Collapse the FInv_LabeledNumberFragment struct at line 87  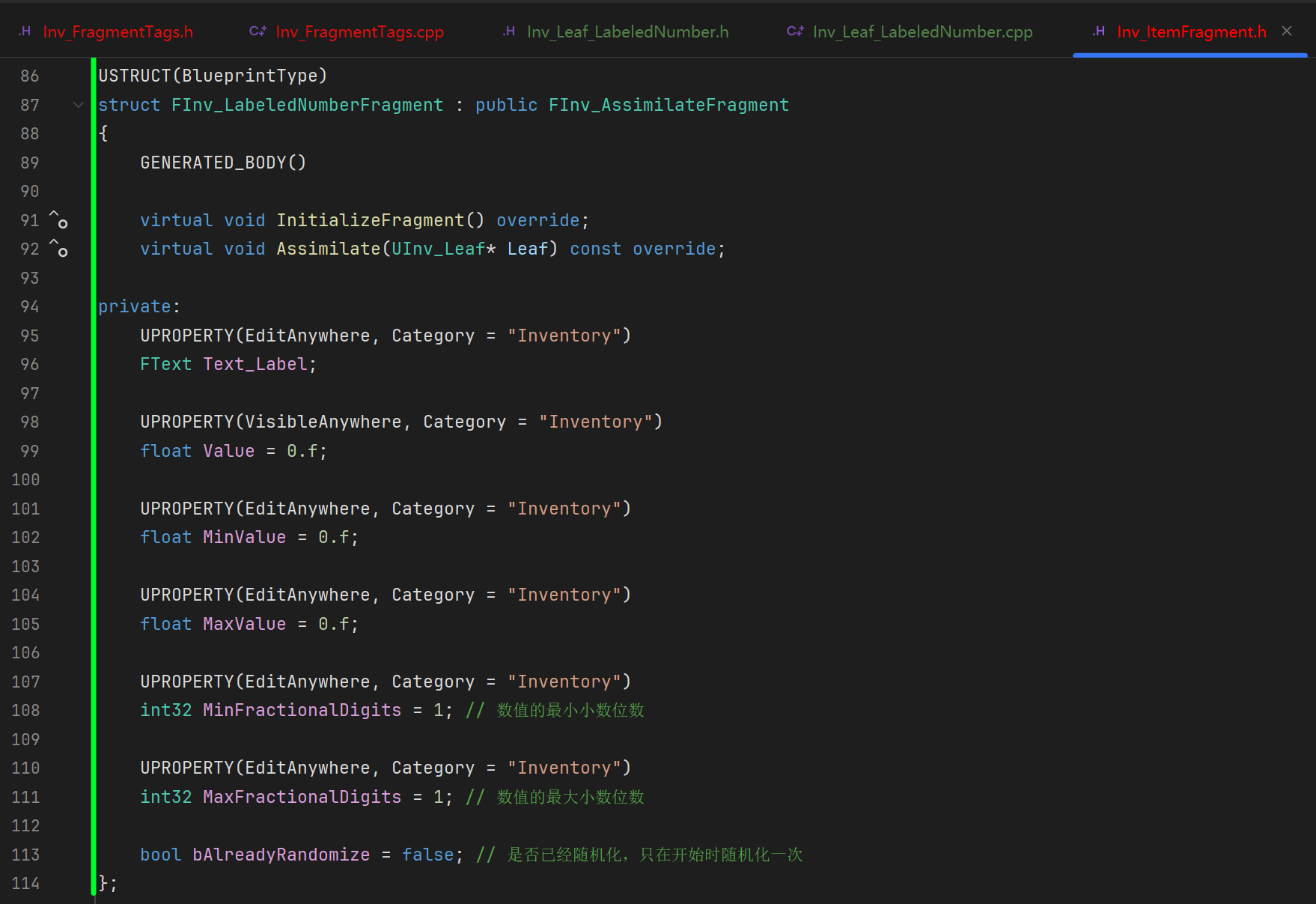79,105
